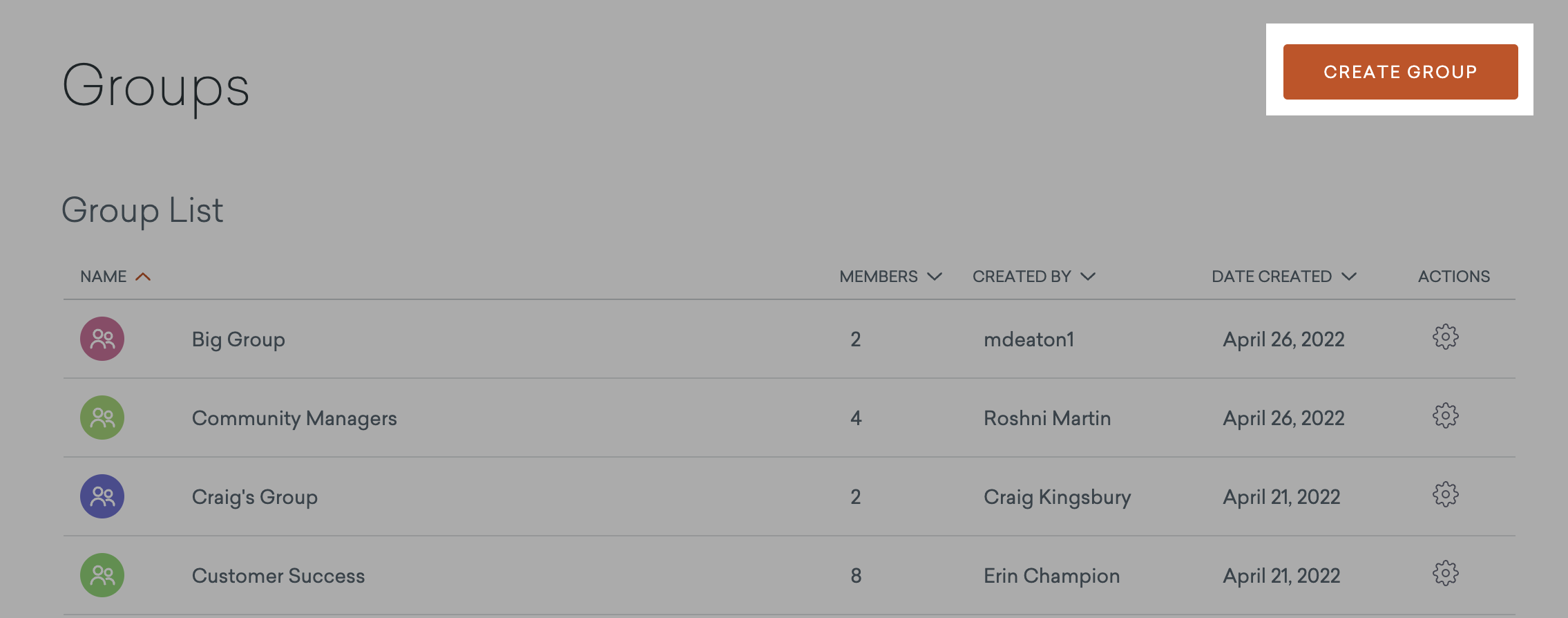This screenshot has width=1568, height=618.
Task: Open the Customer Success settings gear
Action: pos(1445,574)
